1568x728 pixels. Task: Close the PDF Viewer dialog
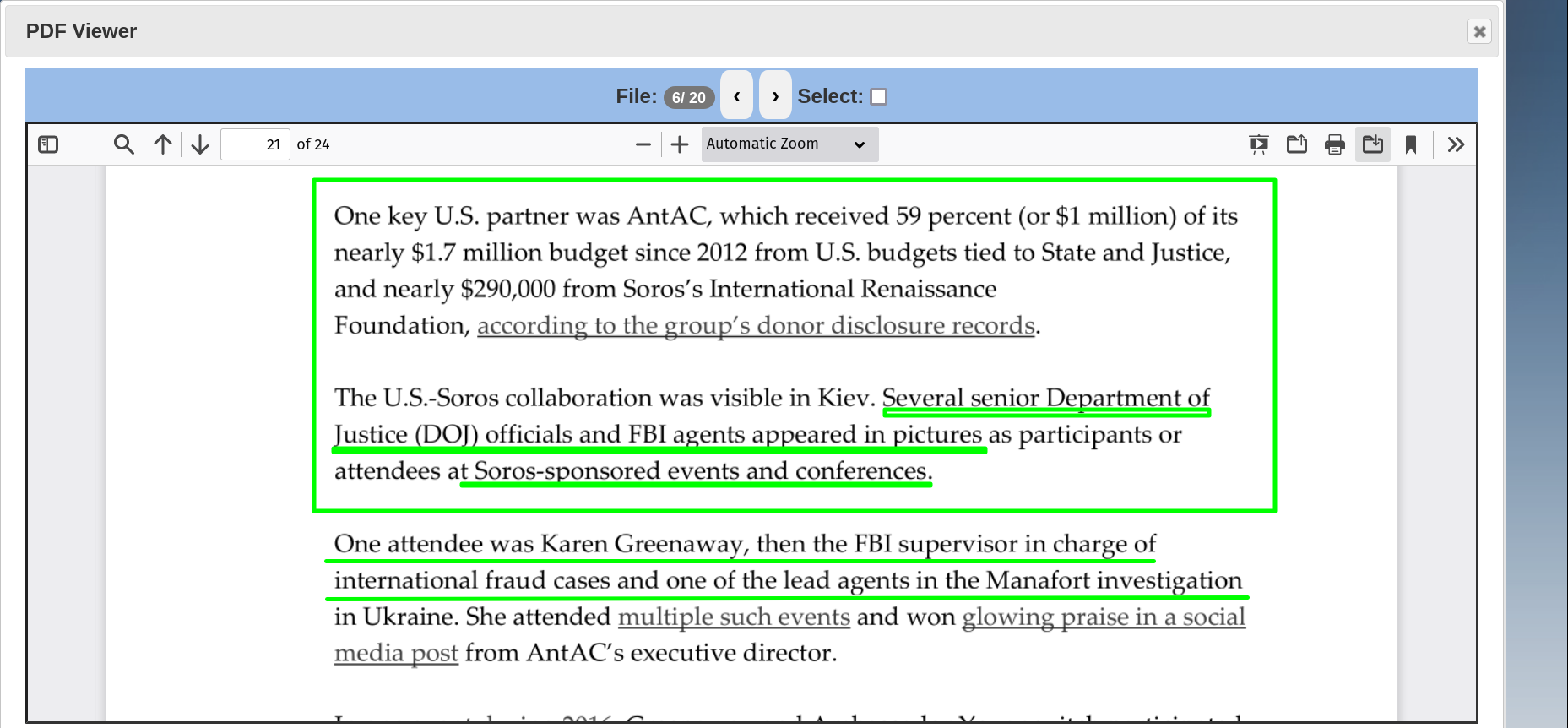pos(1479,31)
